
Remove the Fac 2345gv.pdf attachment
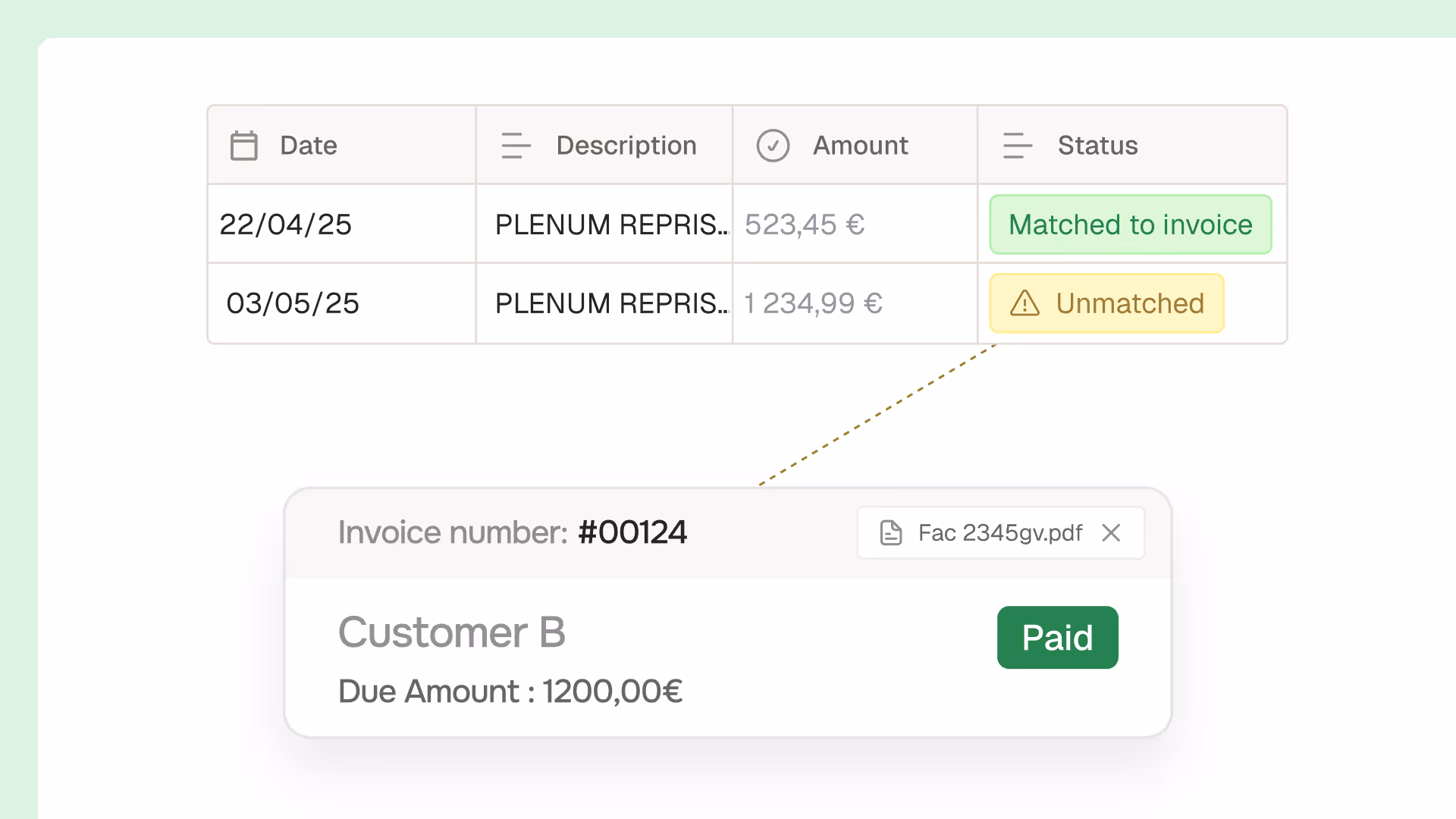click(x=1111, y=533)
